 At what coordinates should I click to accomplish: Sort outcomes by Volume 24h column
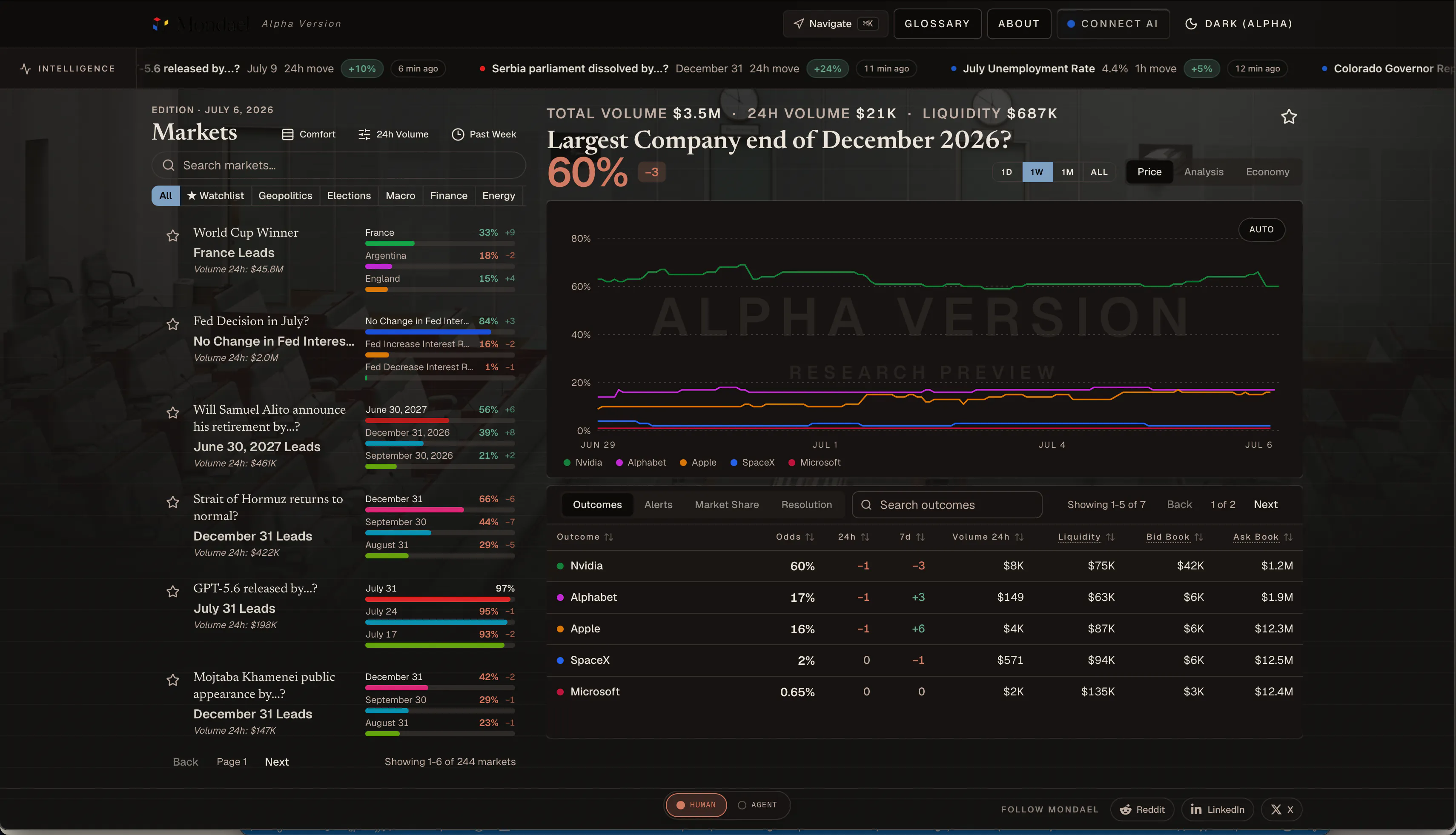pos(988,537)
